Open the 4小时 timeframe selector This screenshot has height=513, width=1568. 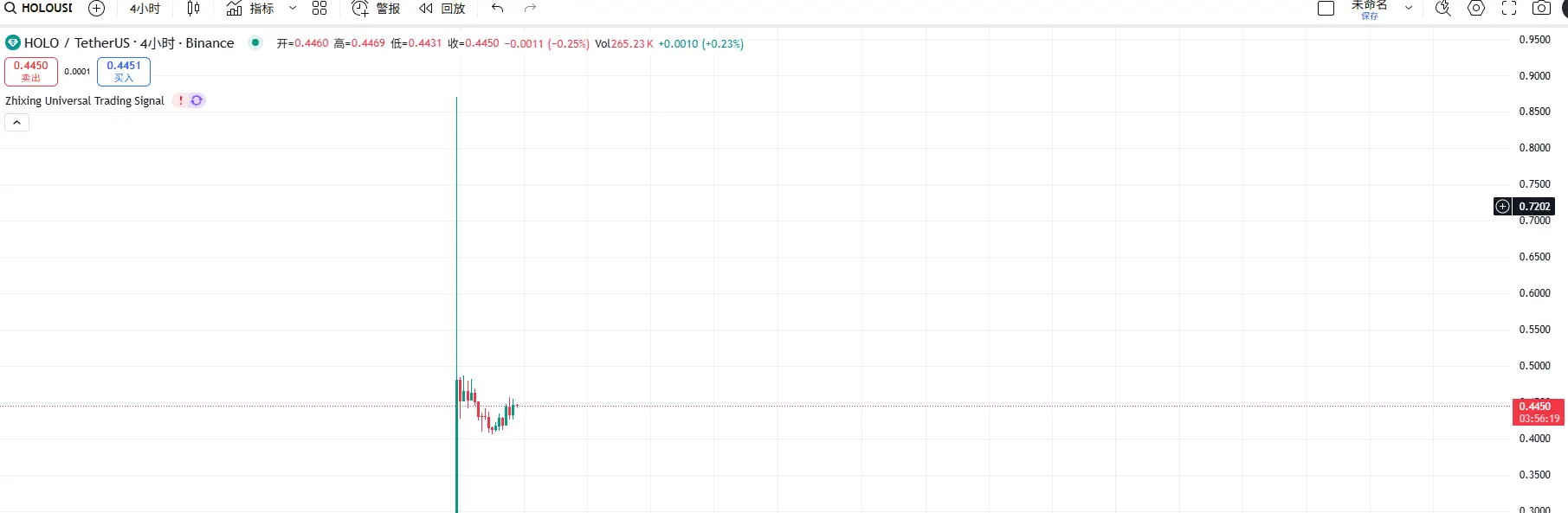click(145, 9)
